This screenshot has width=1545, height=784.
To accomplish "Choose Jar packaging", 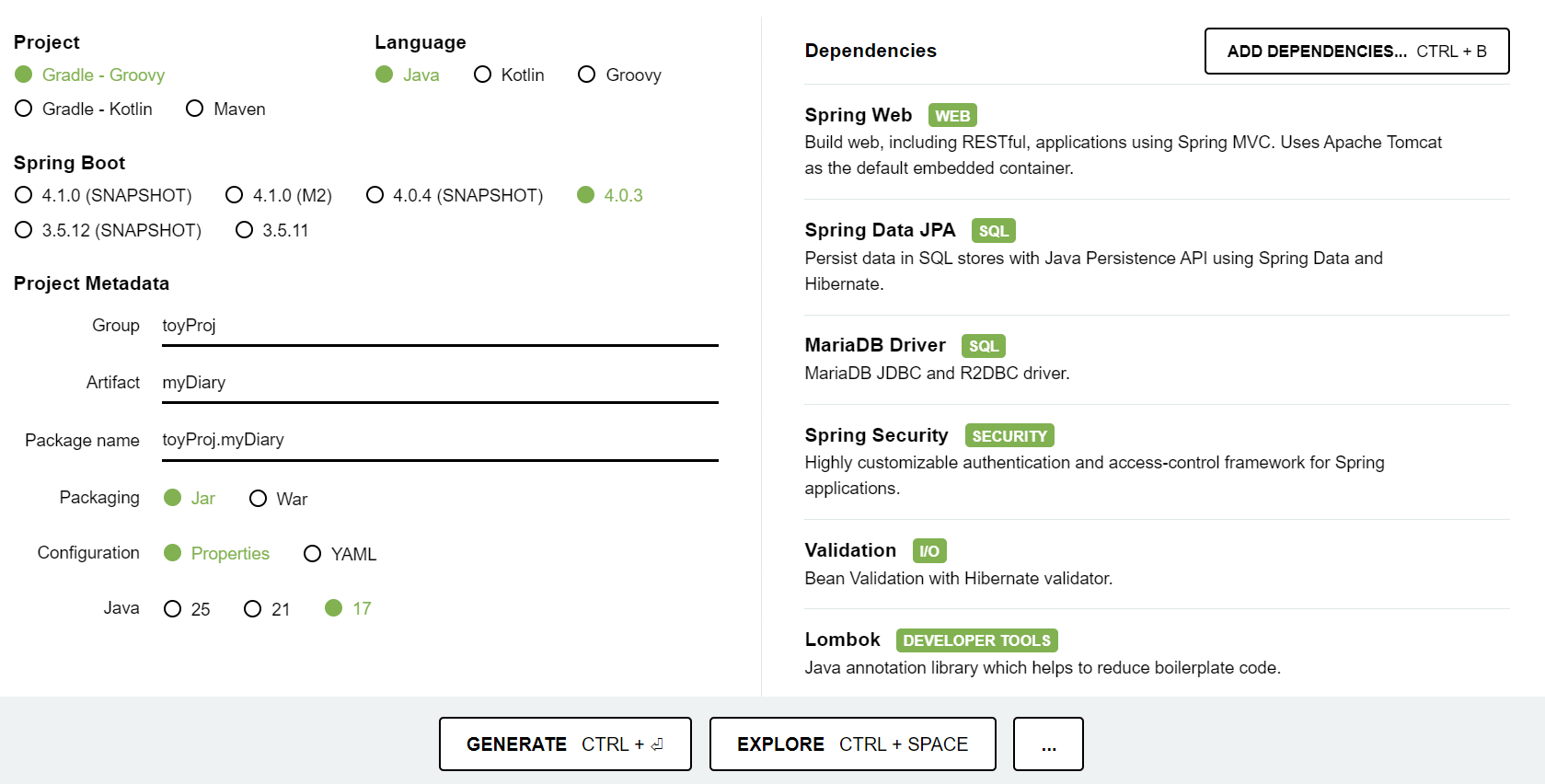I will click(190, 498).
